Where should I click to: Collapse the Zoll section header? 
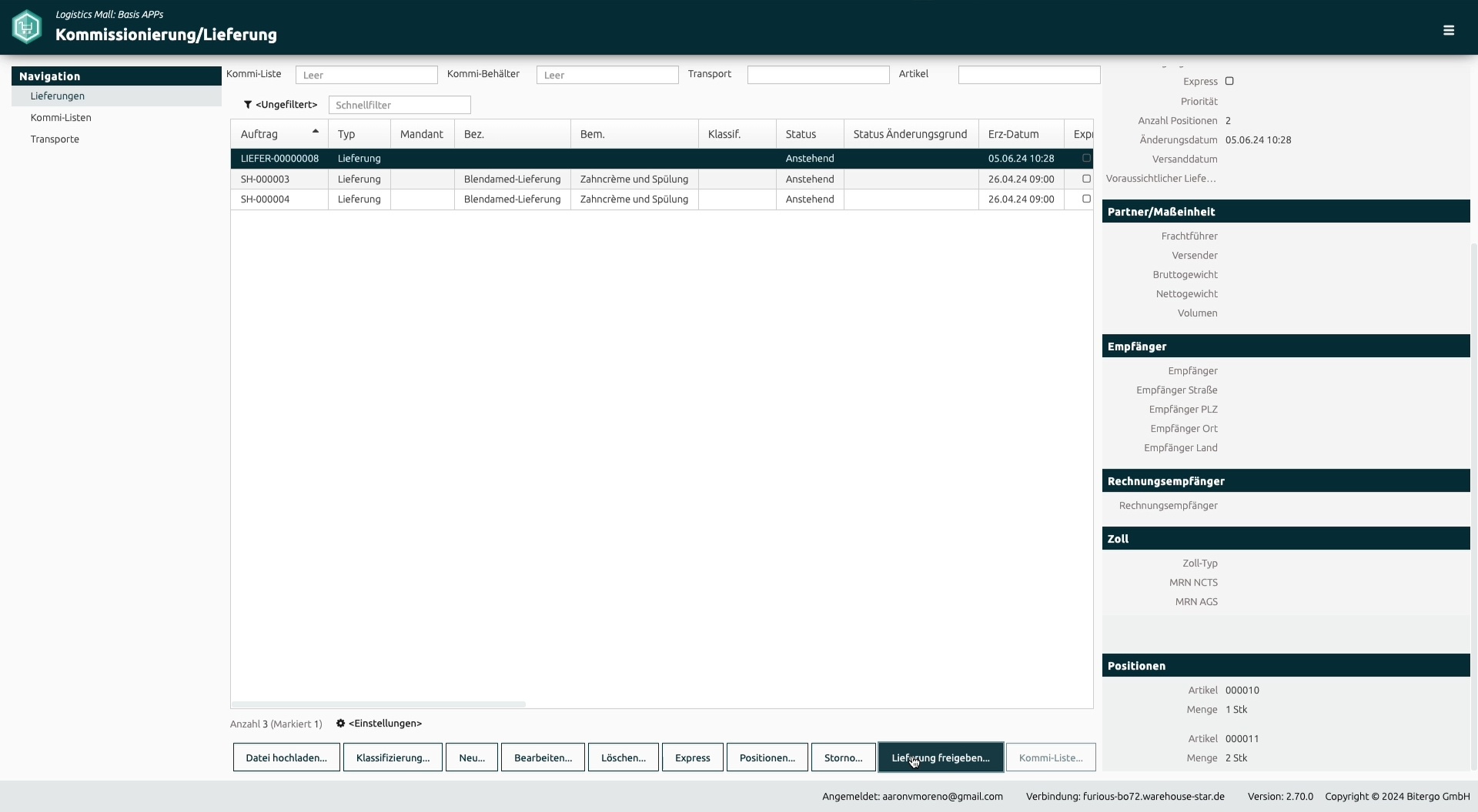point(1286,539)
